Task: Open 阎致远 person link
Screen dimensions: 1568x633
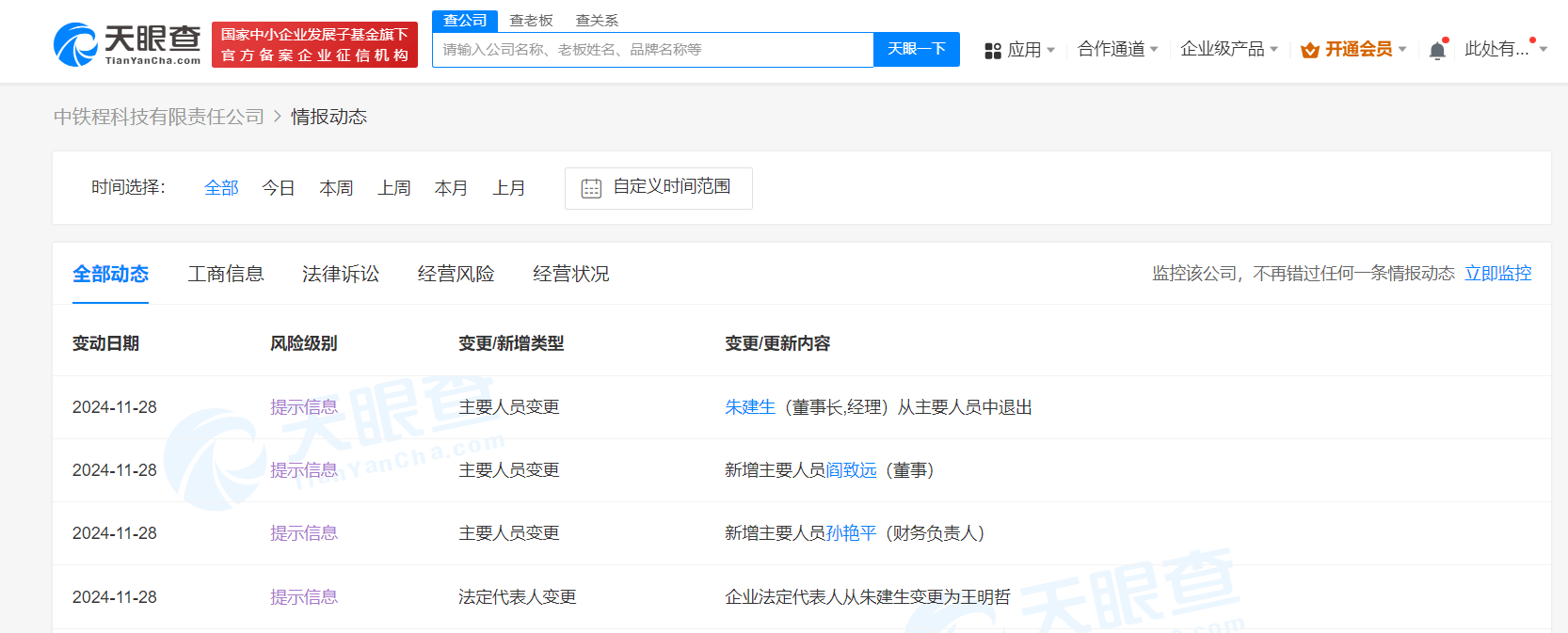Action: pyautogui.click(x=852, y=470)
